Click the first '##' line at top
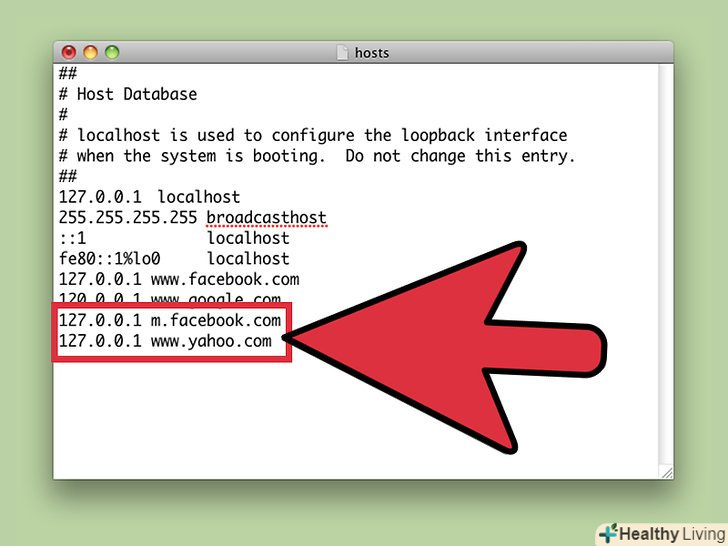Viewport: 728px width, 546px height. (x=68, y=73)
